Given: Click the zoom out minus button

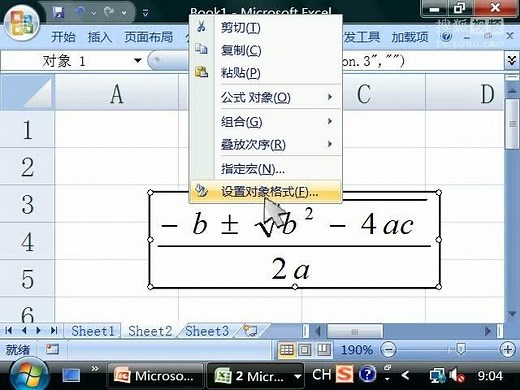Looking at the screenshot, I should click(388, 350).
